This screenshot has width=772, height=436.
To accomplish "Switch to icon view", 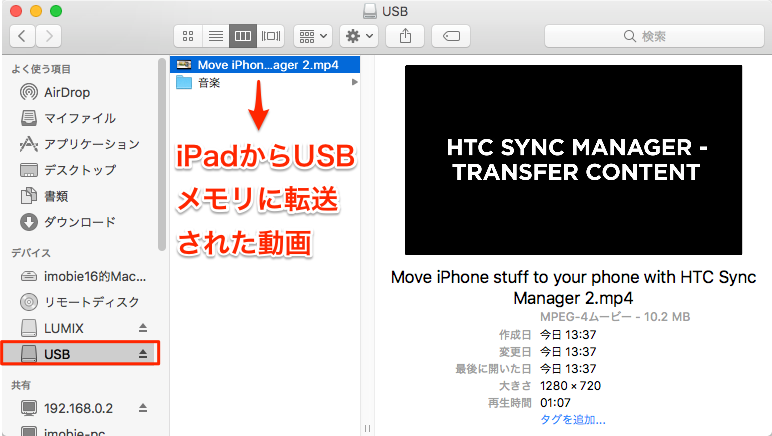I will (188, 36).
